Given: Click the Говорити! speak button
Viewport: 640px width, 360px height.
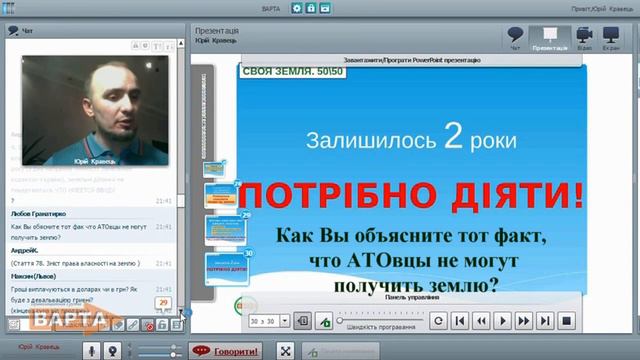Looking at the screenshot, I should [225, 351].
